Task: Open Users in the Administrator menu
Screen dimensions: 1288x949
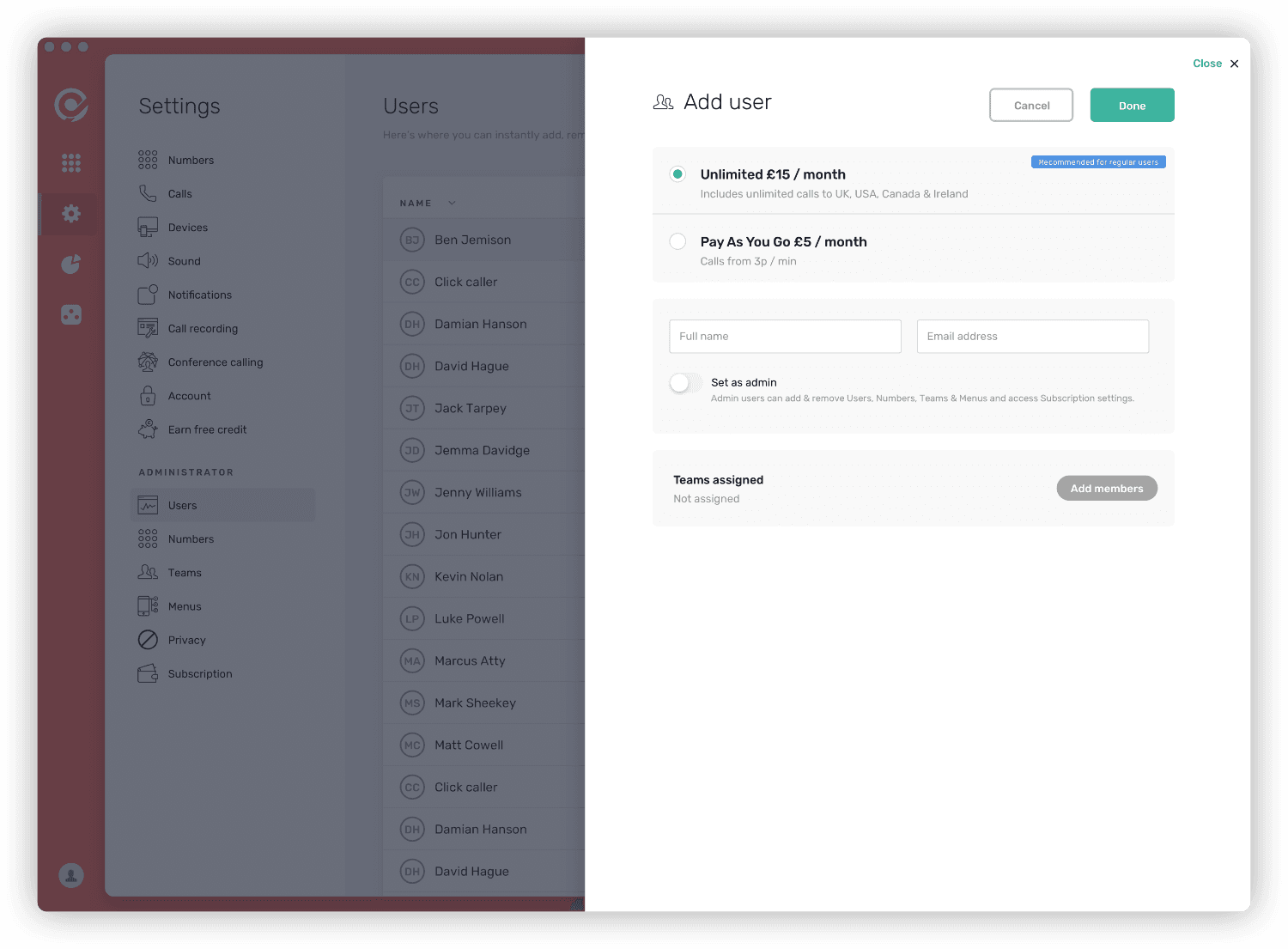Action: click(223, 506)
